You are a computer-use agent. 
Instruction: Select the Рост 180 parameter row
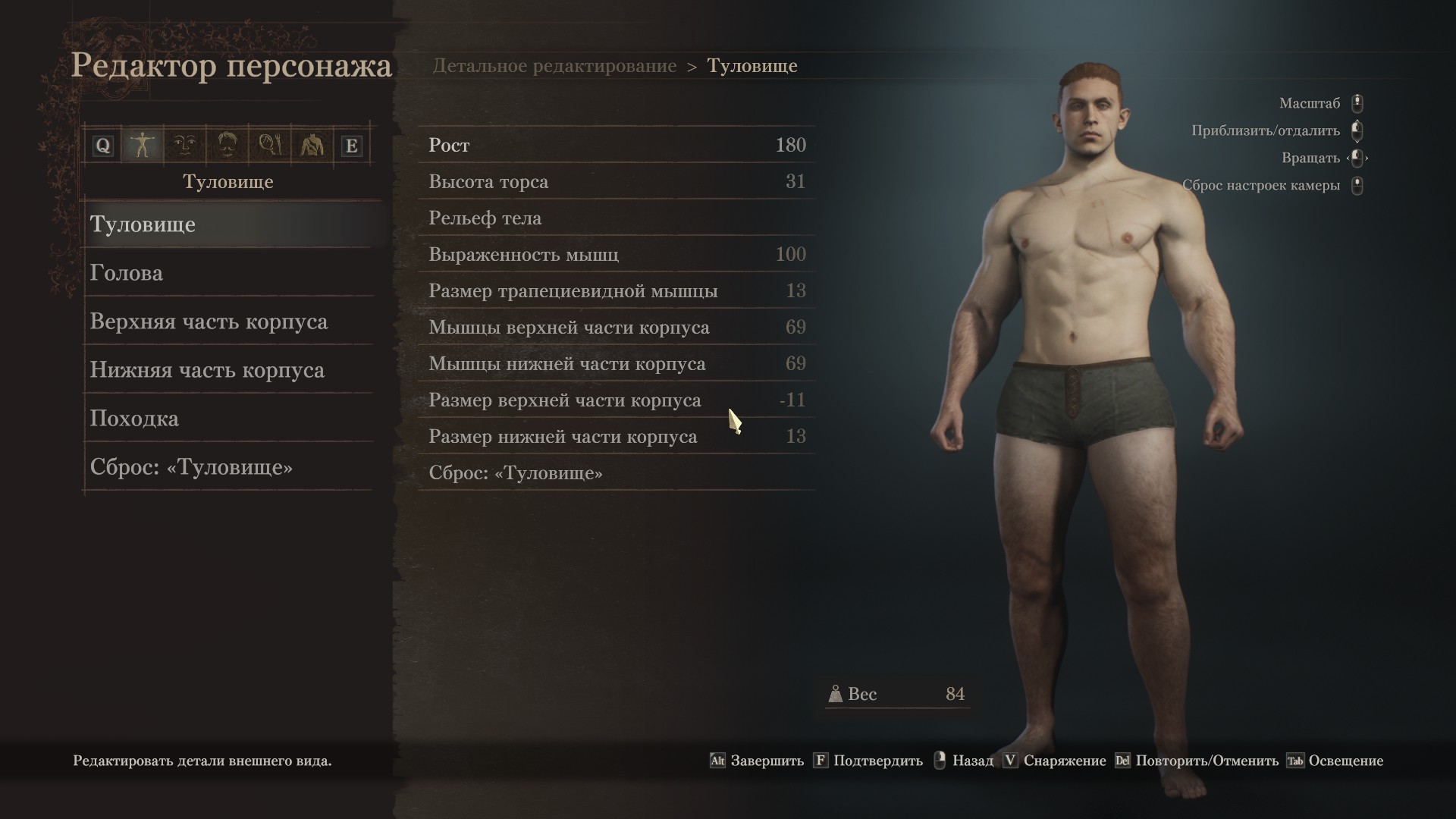click(x=617, y=145)
